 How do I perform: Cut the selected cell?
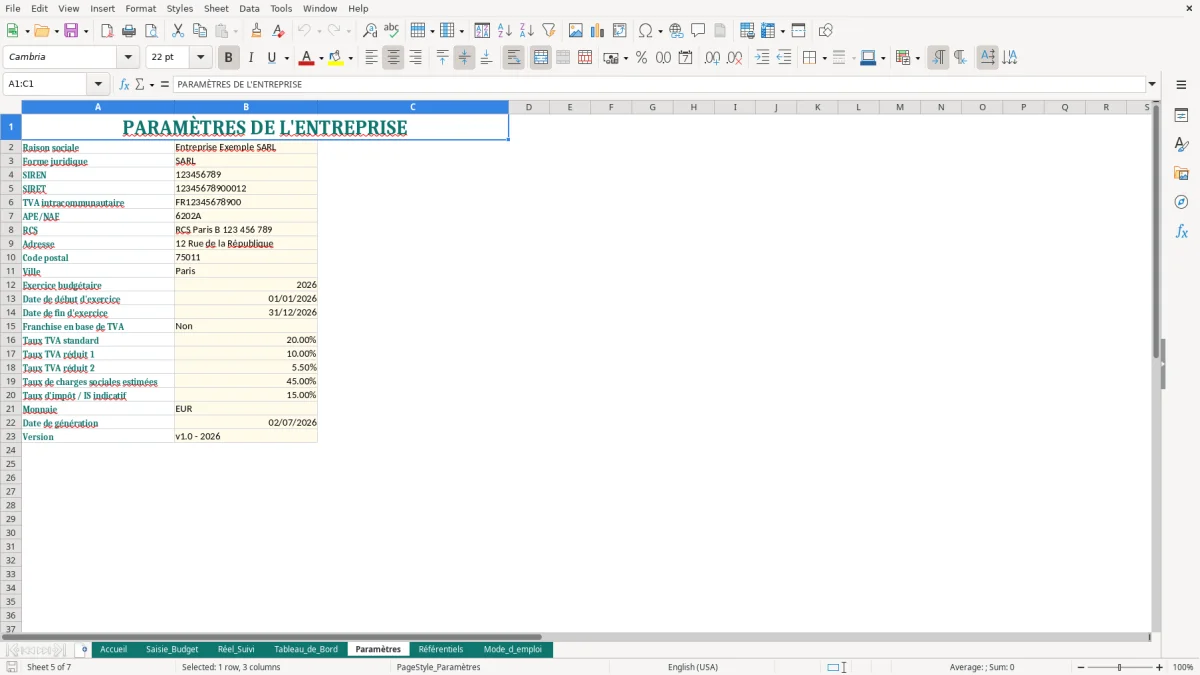[178, 31]
